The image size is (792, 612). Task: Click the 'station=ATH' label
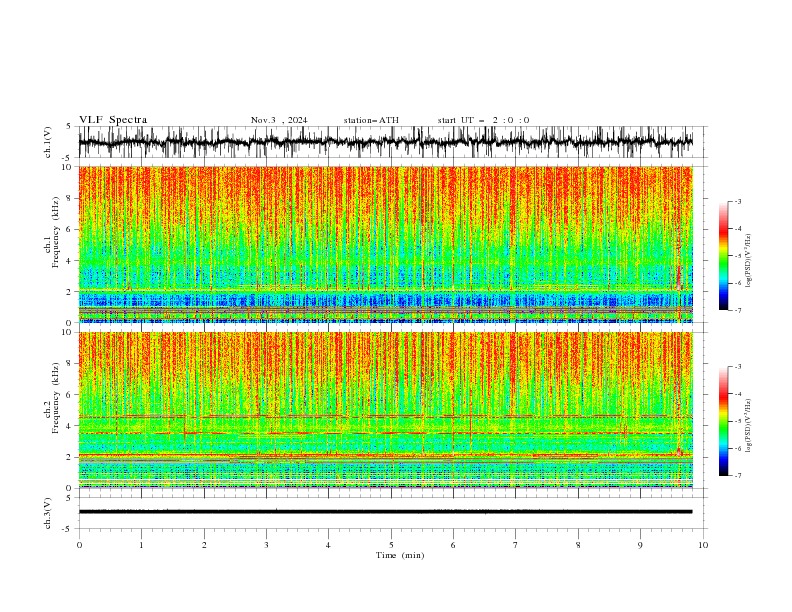(x=371, y=120)
